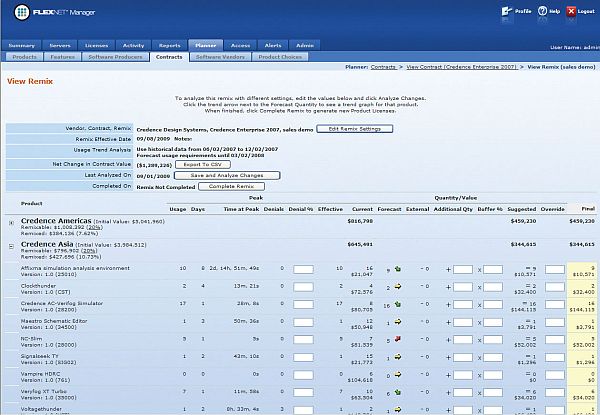The image size is (600, 415).
Task: Click the Affirma simulation analysis environment product name
Action: click(x=75, y=268)
